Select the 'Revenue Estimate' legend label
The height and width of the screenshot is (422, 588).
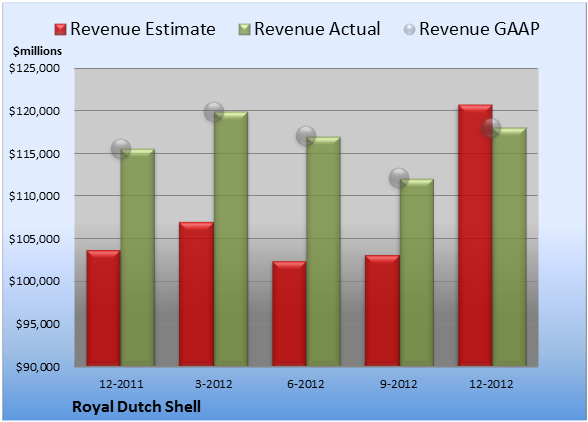(x=143, y=29)
